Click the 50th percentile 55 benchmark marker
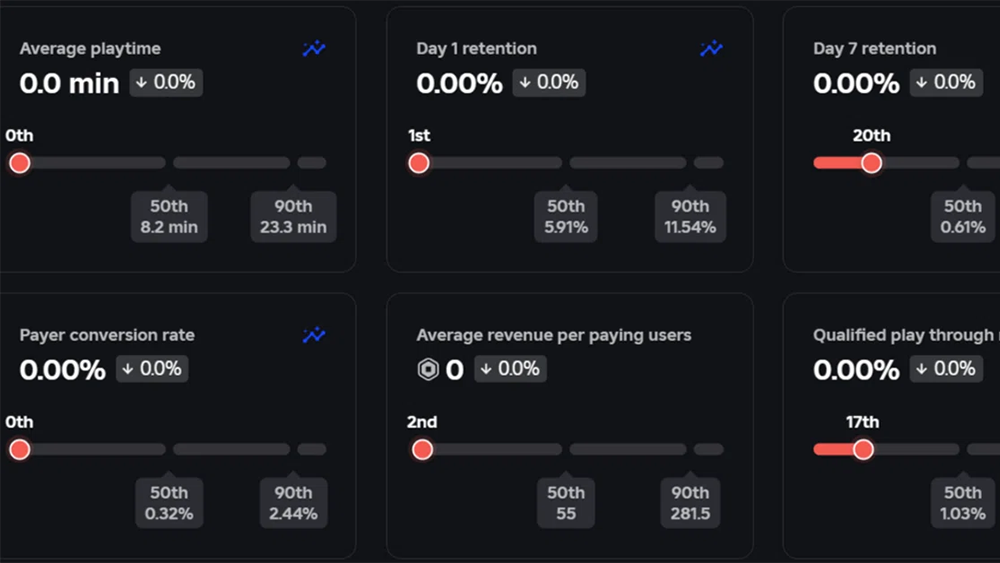Image resolution: width=1000 pixels, height=563 pixels. tap(566, 503)
